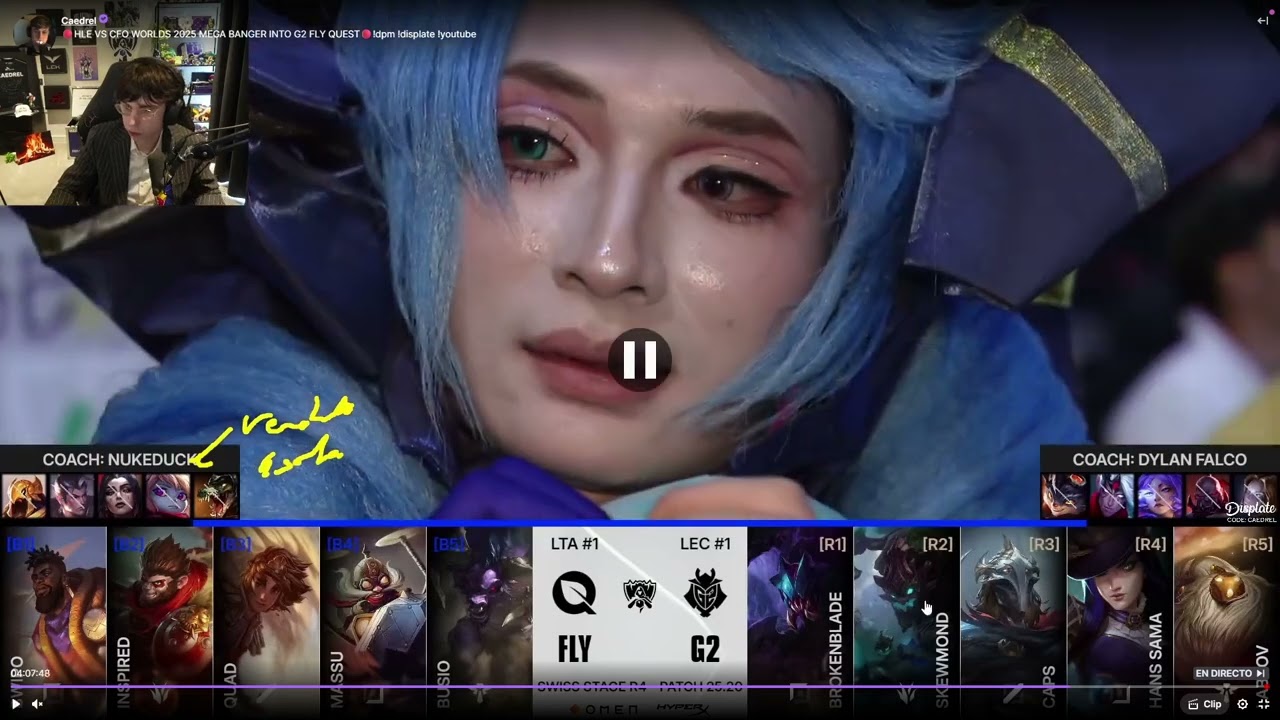Click the 'INSPIRED' player name
This screenshot has width=1280, height=720.
(124, 673)
